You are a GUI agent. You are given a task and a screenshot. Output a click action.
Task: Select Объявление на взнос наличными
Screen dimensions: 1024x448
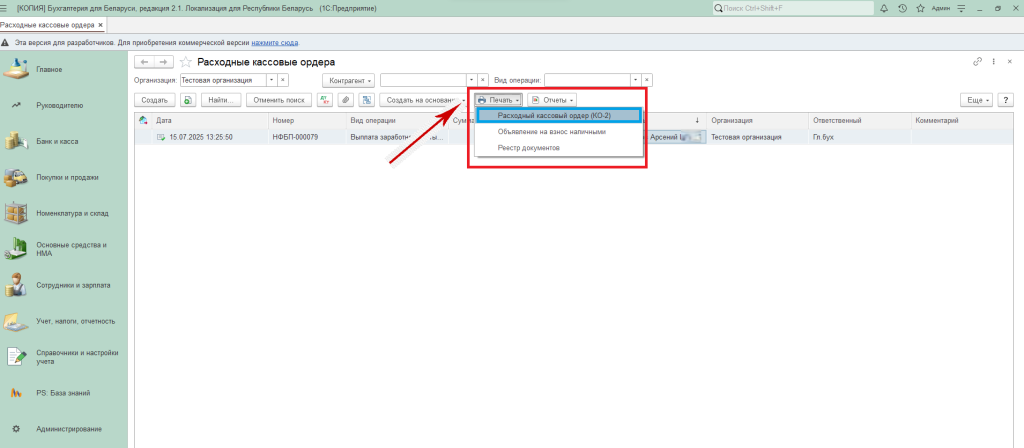click(551, 131)
